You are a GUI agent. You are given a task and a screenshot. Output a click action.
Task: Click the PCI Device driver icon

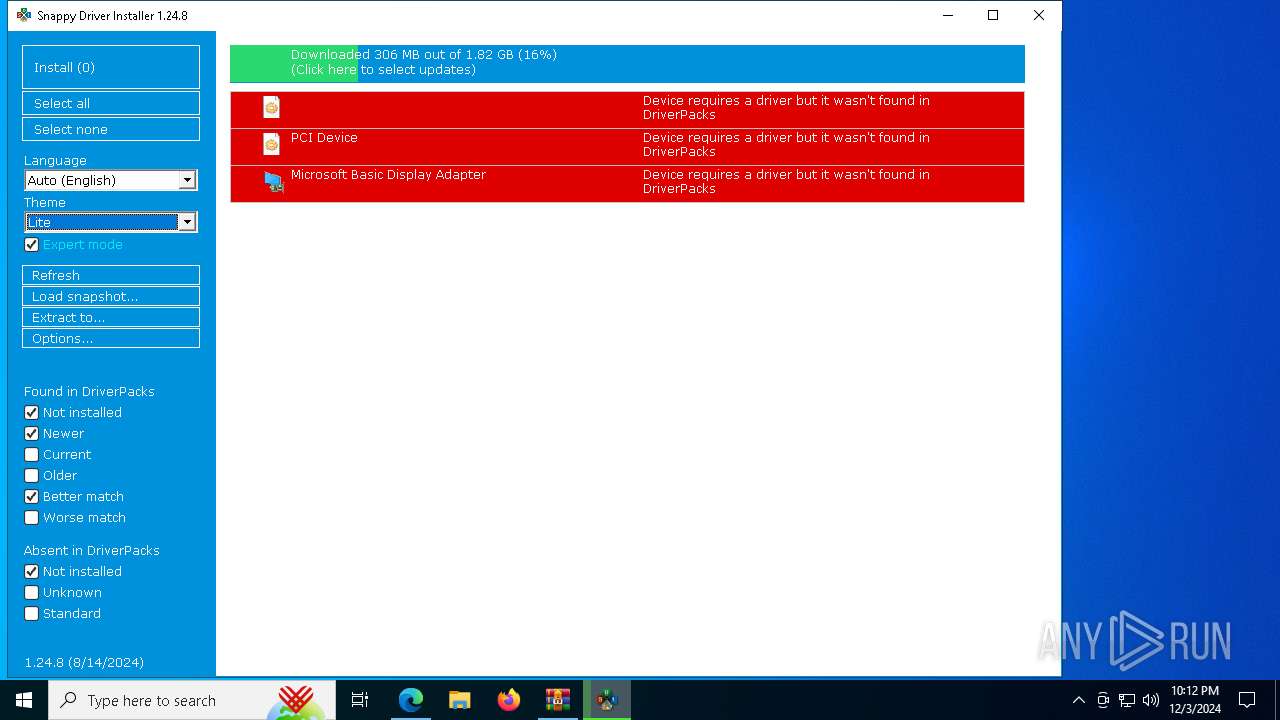coord(271,144)
